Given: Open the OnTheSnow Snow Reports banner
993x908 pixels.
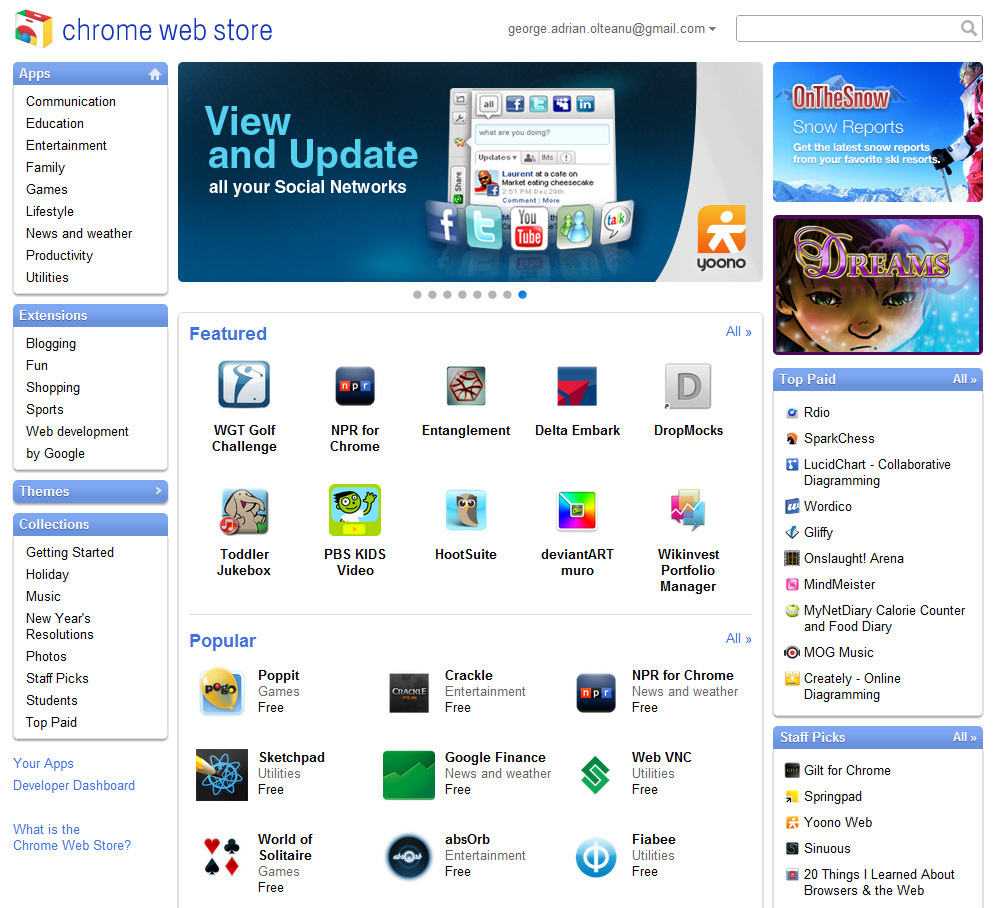Looking at the screenshot, I should pos(878,132).
